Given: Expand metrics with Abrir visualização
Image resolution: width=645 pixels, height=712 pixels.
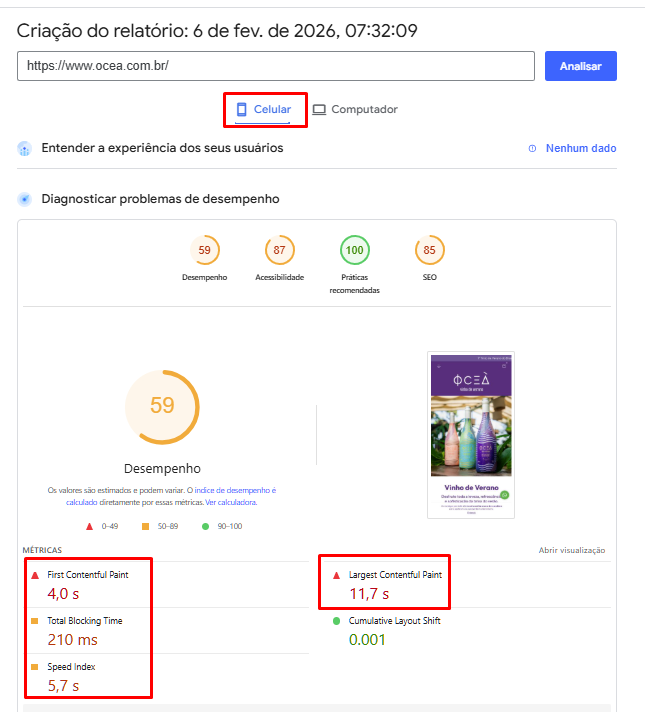Looking at the screenshot, I should point(571,550).
